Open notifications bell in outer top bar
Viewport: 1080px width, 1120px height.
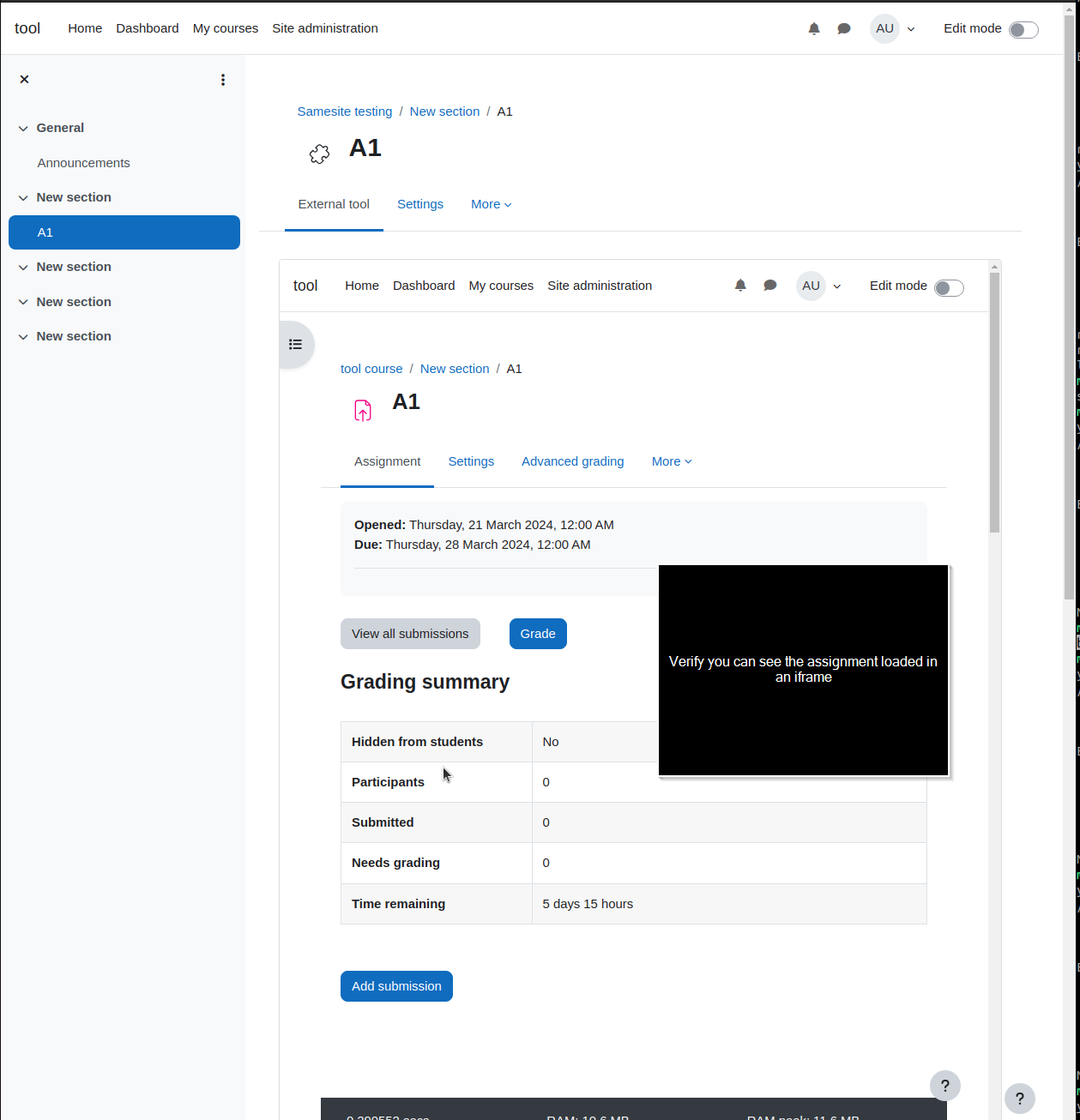(x=814, y=28)
